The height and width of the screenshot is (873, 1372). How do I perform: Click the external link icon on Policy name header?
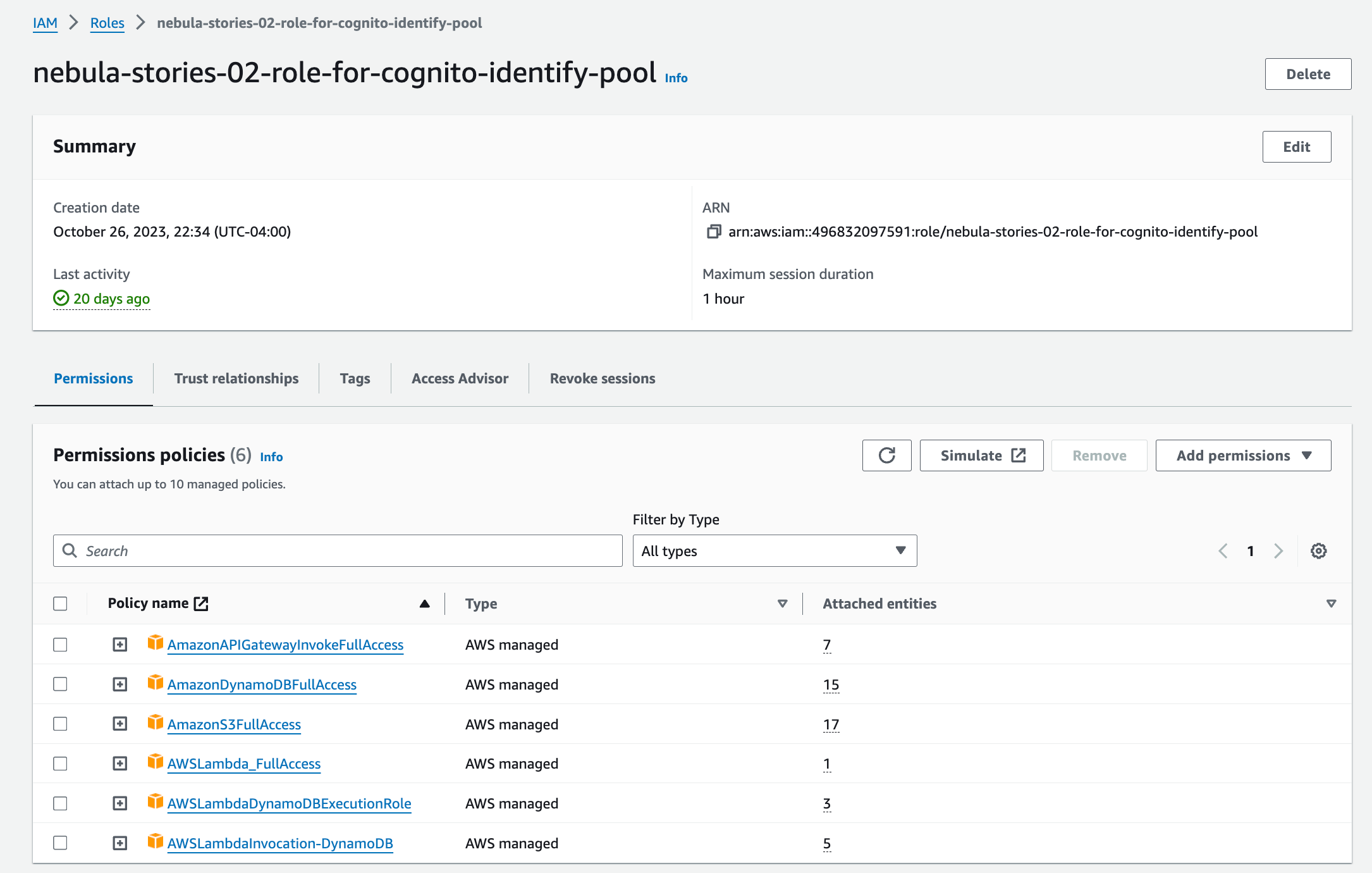201,603
